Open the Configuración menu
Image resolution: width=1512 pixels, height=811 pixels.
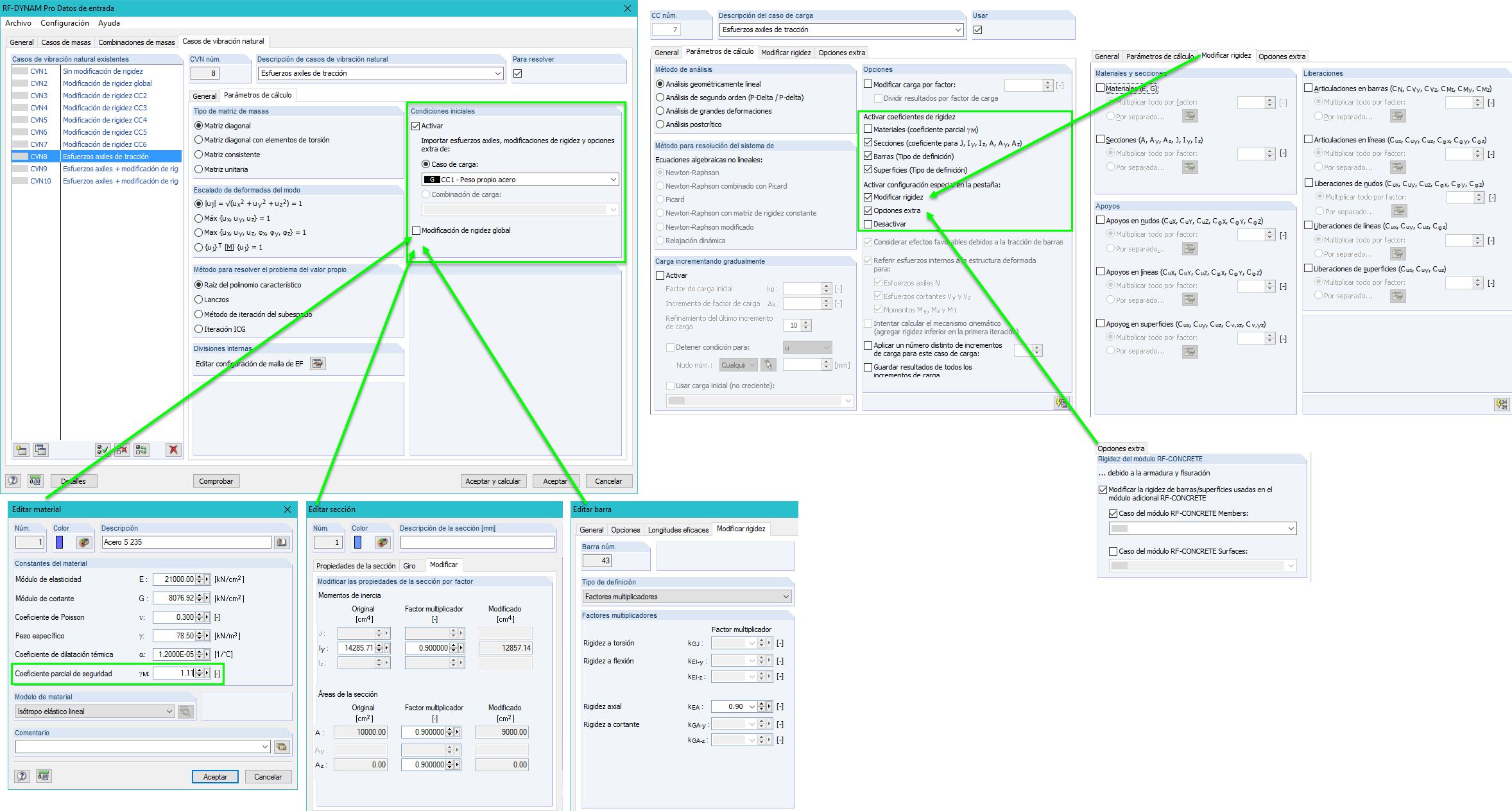point(64,23)
